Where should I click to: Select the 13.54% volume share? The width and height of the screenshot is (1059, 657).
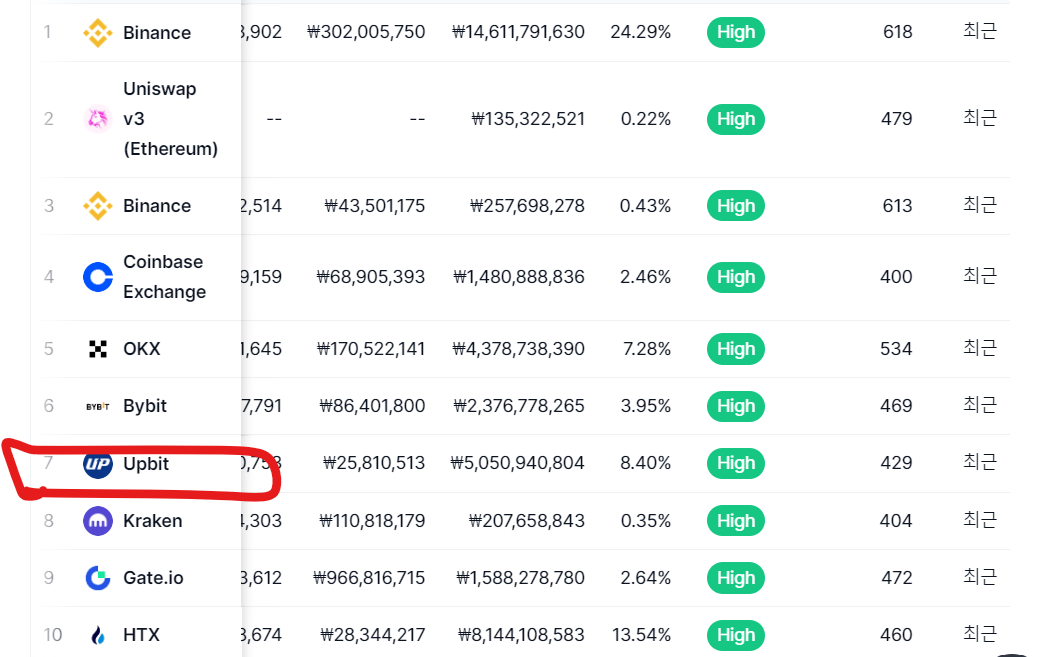[642, 635]
